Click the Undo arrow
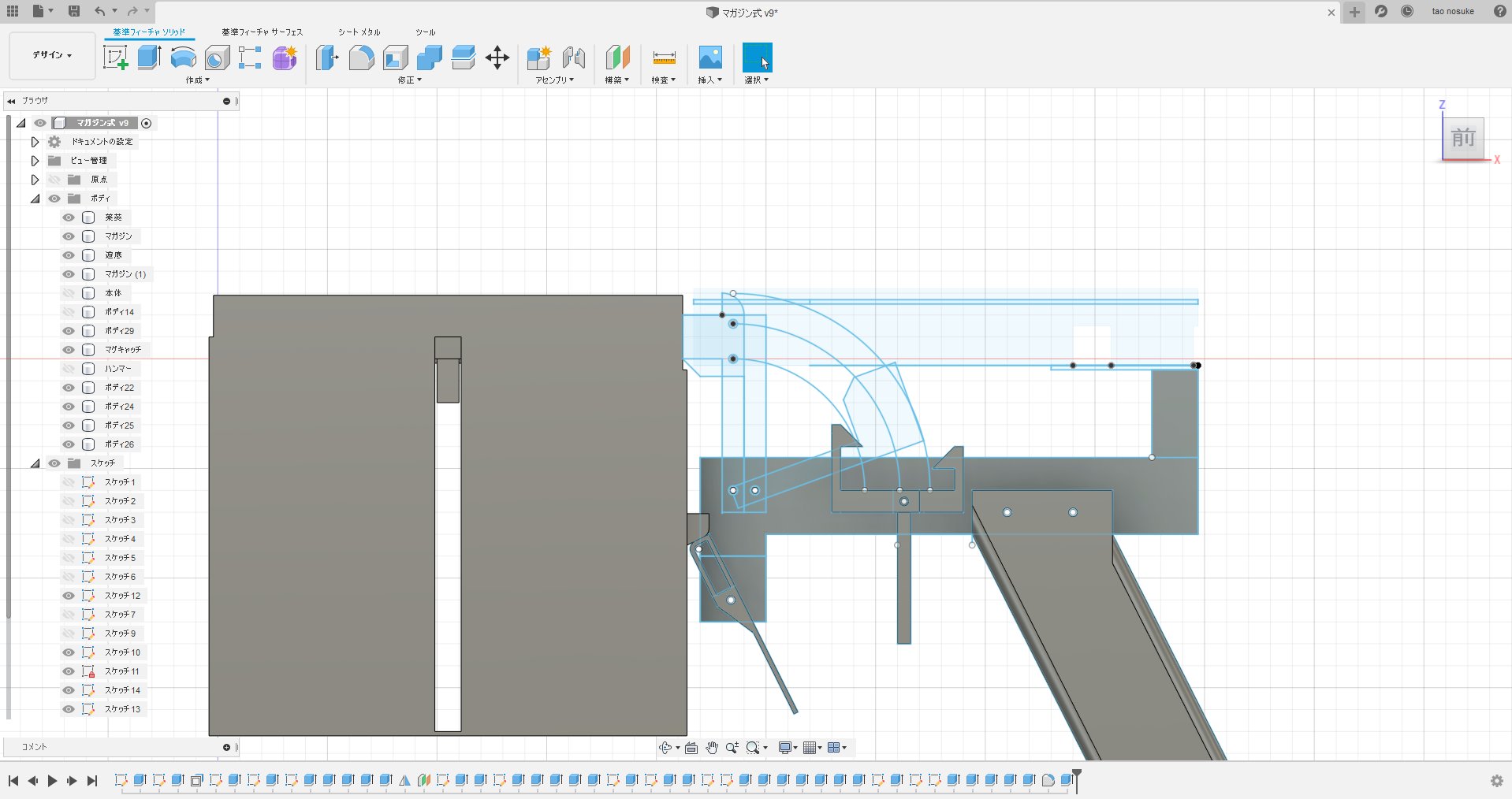Viewport: 1512px width, 799px height. (x=99, y=11)
